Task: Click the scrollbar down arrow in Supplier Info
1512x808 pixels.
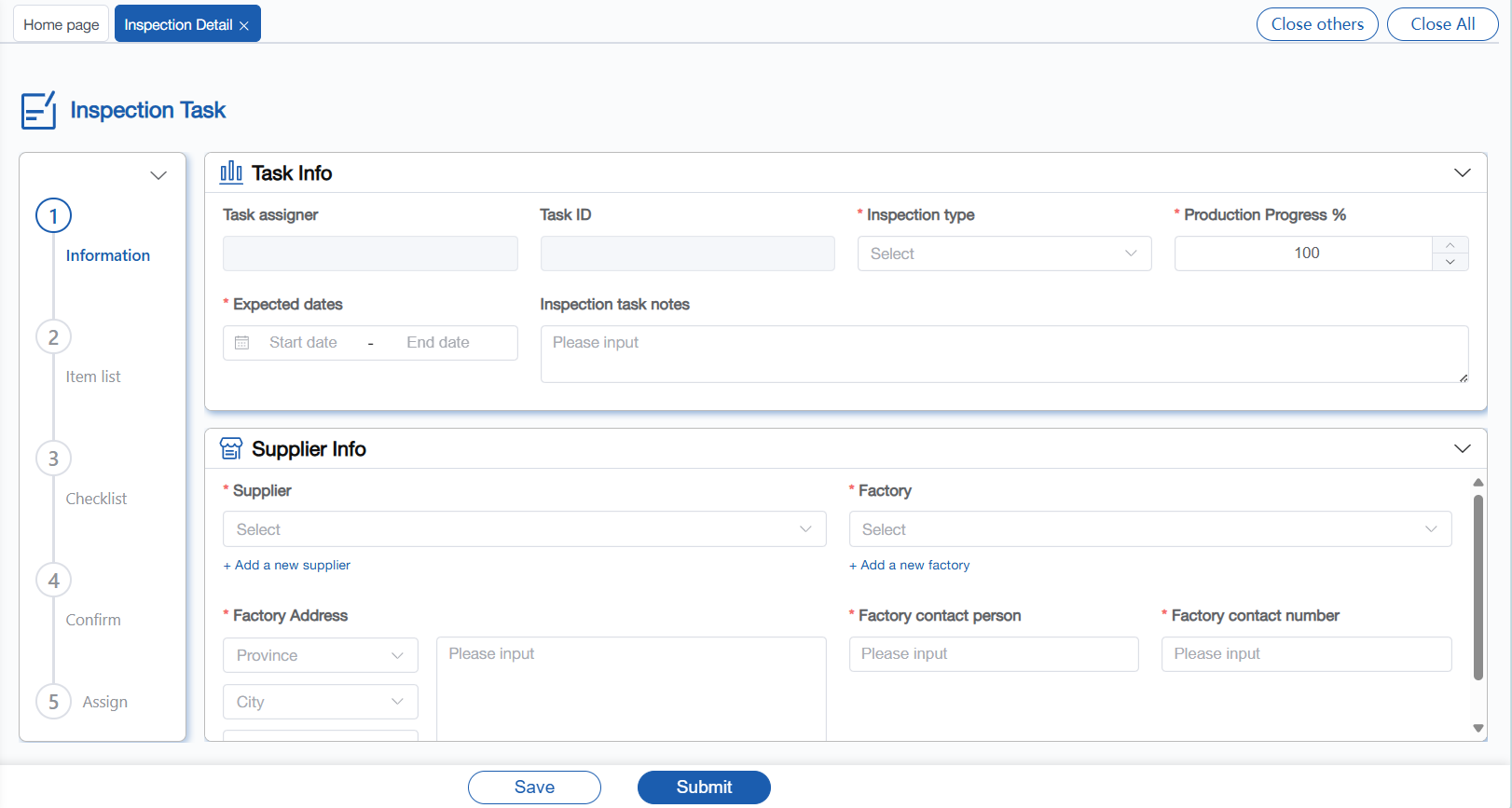Action: [1478, 728]
